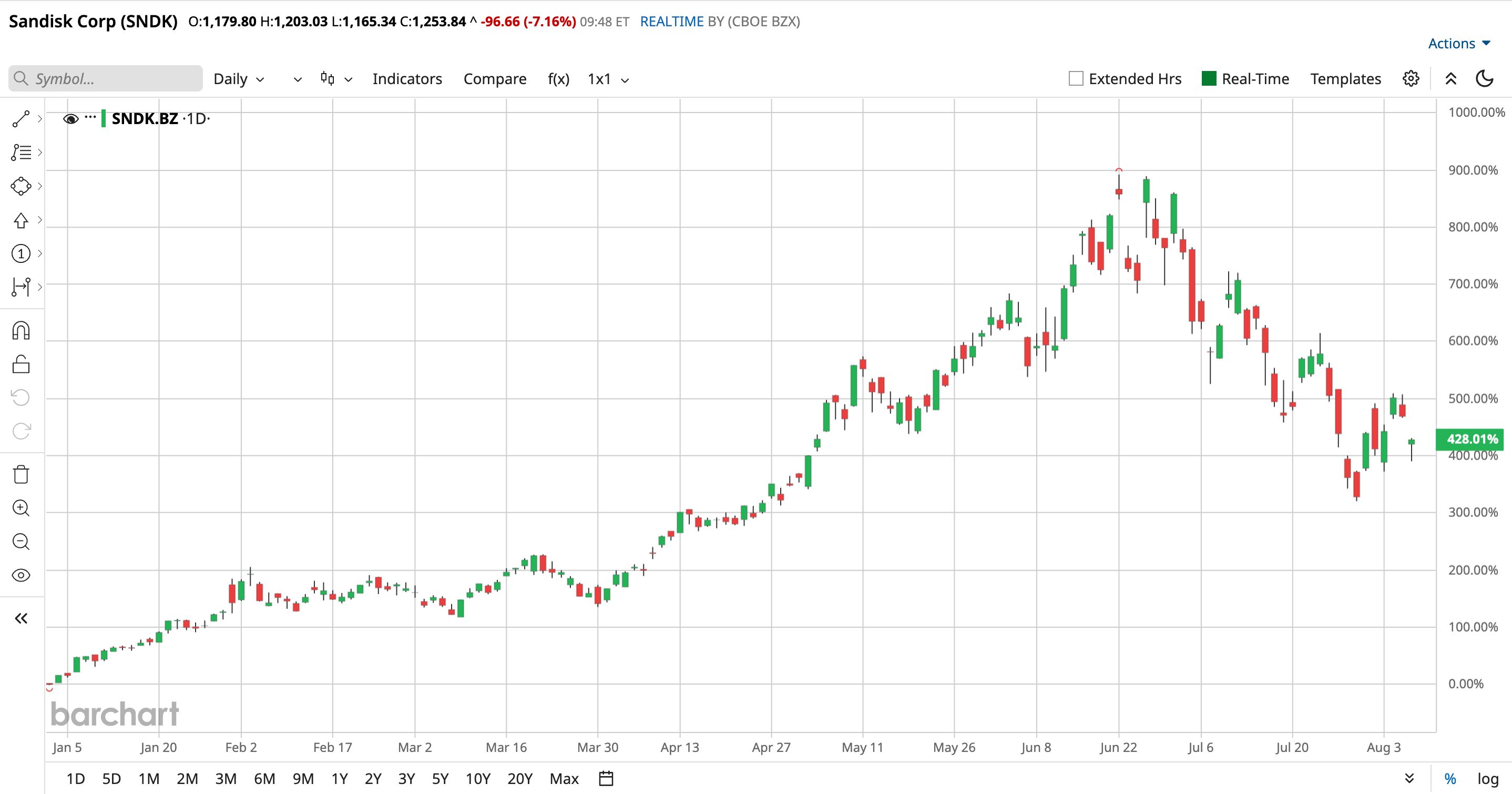The height and width of the screenshot is (794, 1512).
Task: Open the Indicators menu
Action: click(407, 79)
